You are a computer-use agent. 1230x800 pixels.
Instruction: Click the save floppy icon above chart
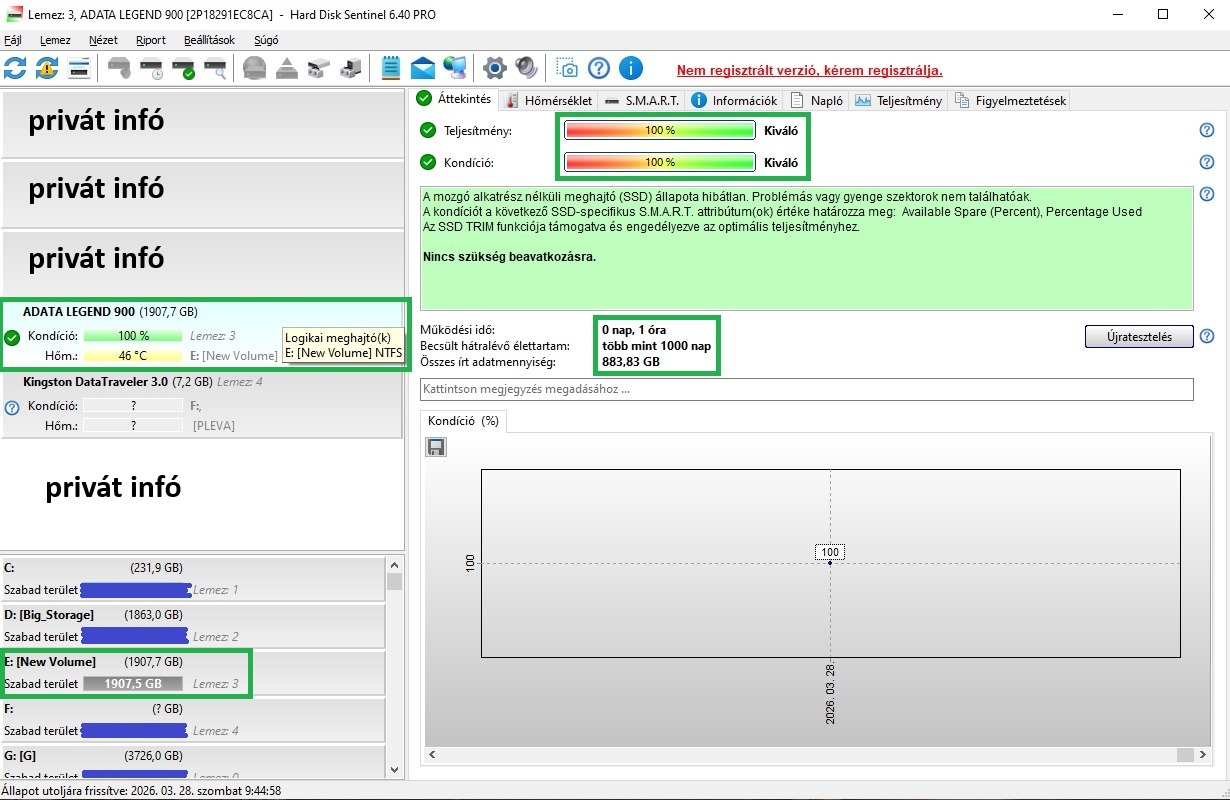436,447
